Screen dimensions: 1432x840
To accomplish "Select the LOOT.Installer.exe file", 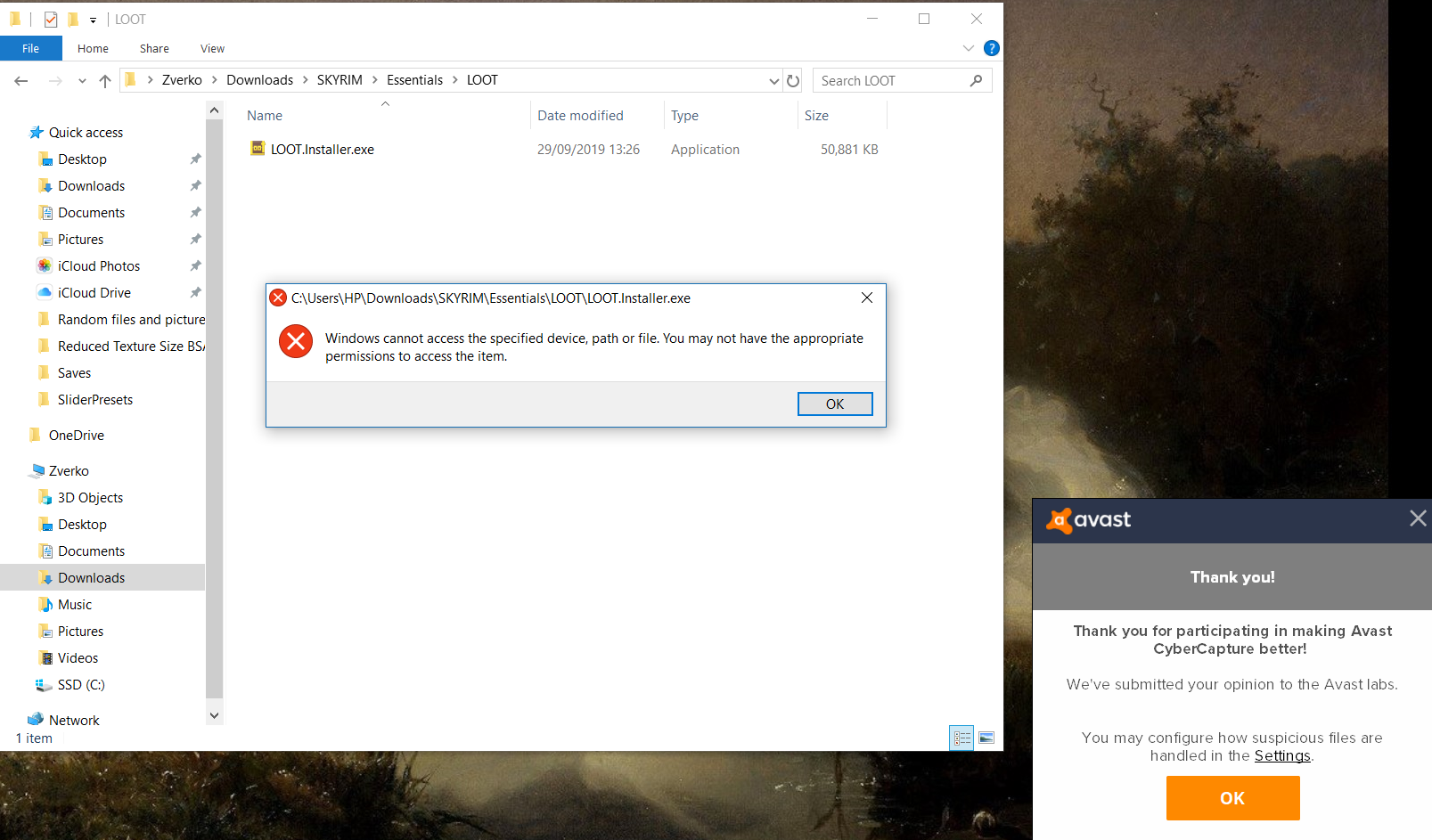I will point(323,150).
